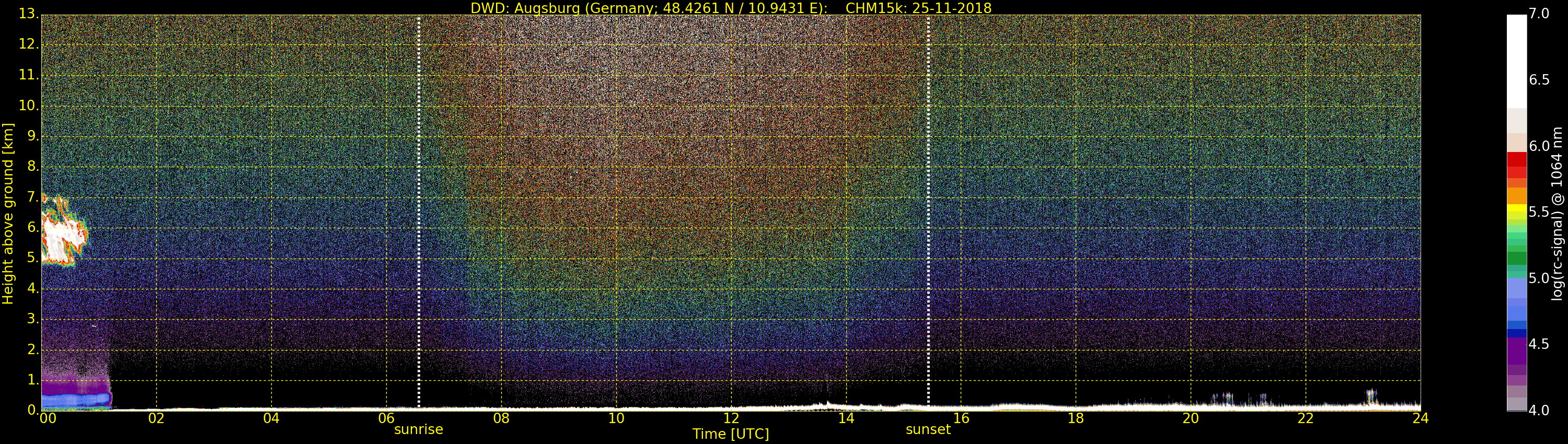Click the purple segment of the colorbar
Viewport: 1568px width, 444px height.
1516,350
